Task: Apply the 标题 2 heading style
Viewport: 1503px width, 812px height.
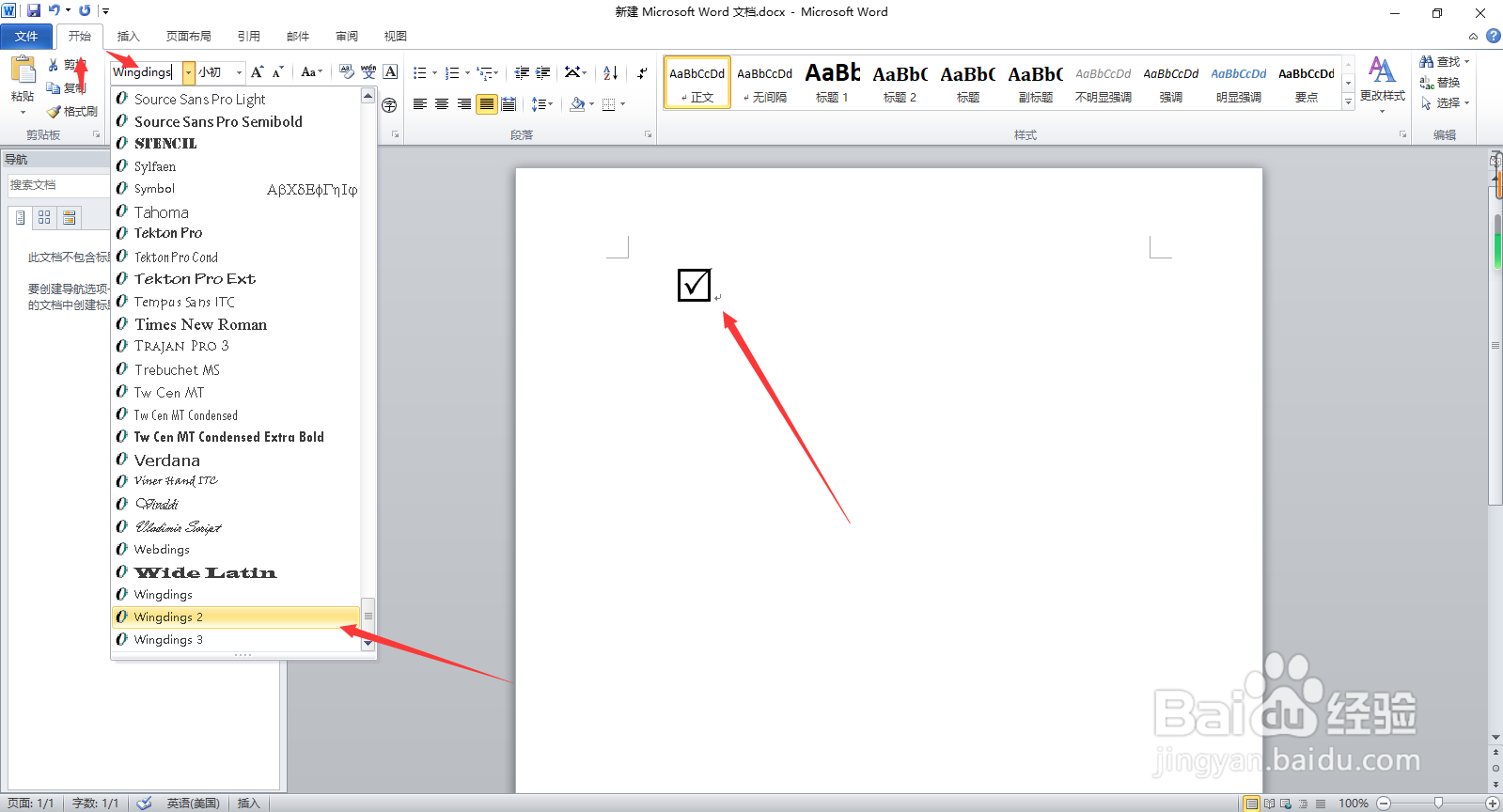Action: click(x=900, y=83)
